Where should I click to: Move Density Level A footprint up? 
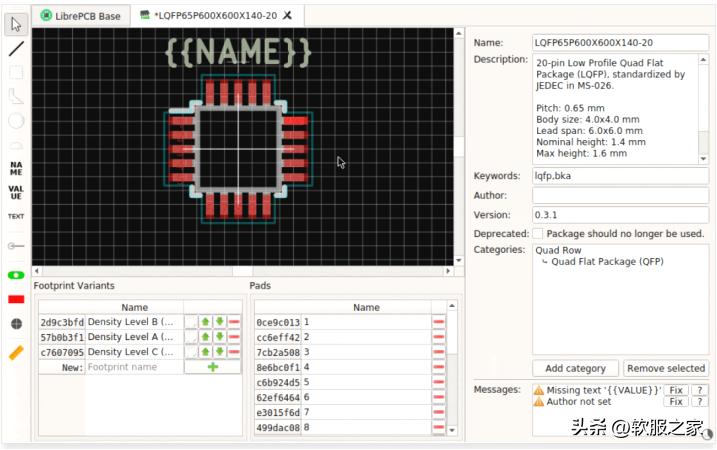click(205, 338)
